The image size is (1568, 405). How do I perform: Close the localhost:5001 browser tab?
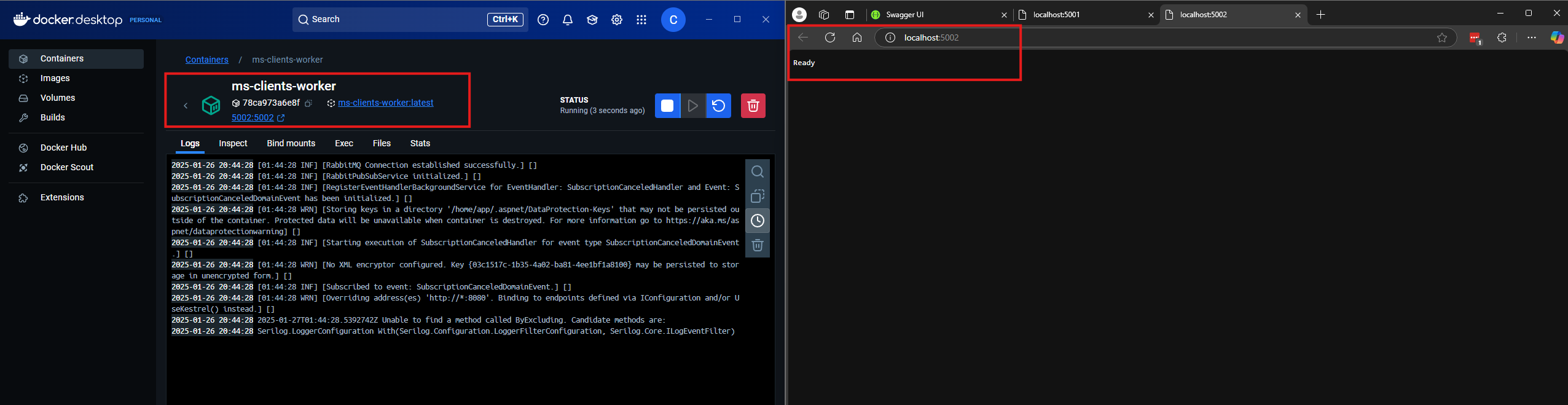coord(1151,15)
